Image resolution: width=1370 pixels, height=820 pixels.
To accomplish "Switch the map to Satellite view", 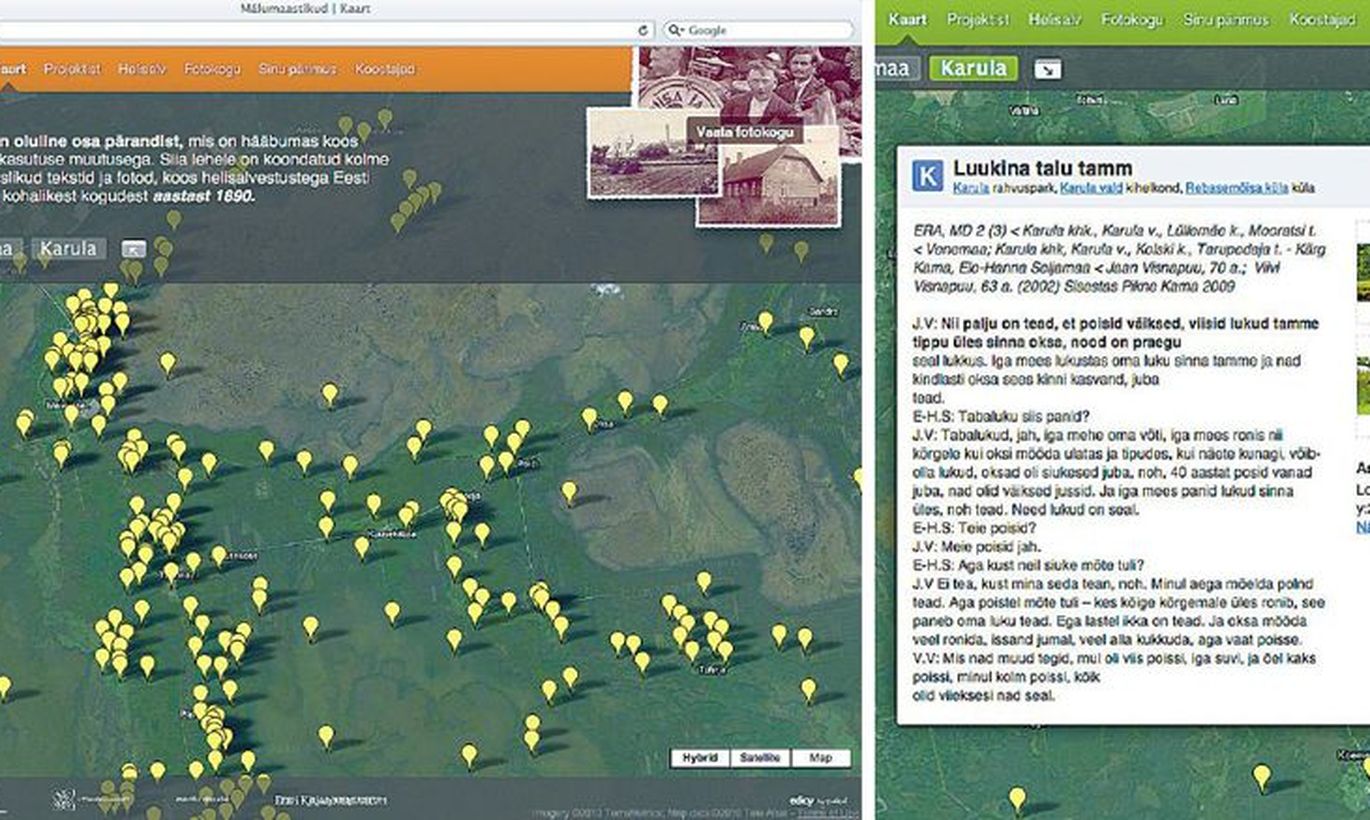I will coord(761,758).
